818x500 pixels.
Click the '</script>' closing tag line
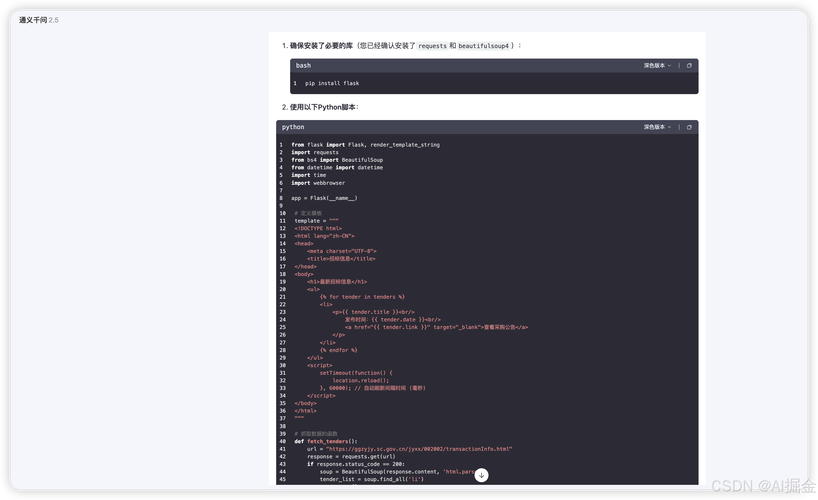(321, 396)
